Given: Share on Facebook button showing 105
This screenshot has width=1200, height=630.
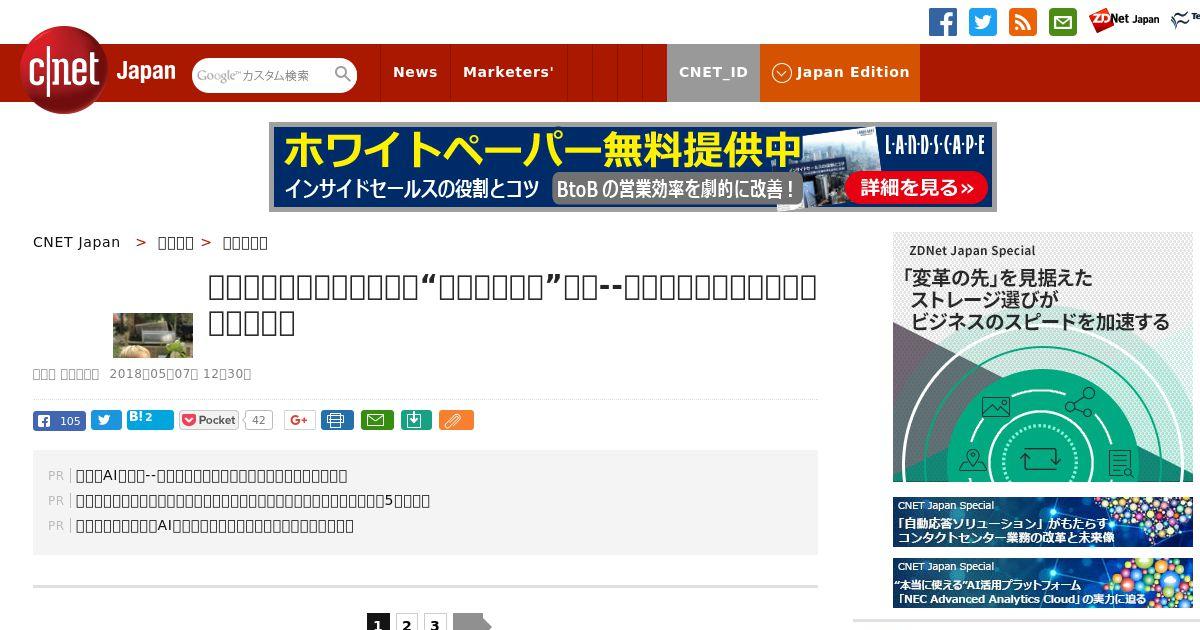Looking at the screenshot, I should [59, 421].
